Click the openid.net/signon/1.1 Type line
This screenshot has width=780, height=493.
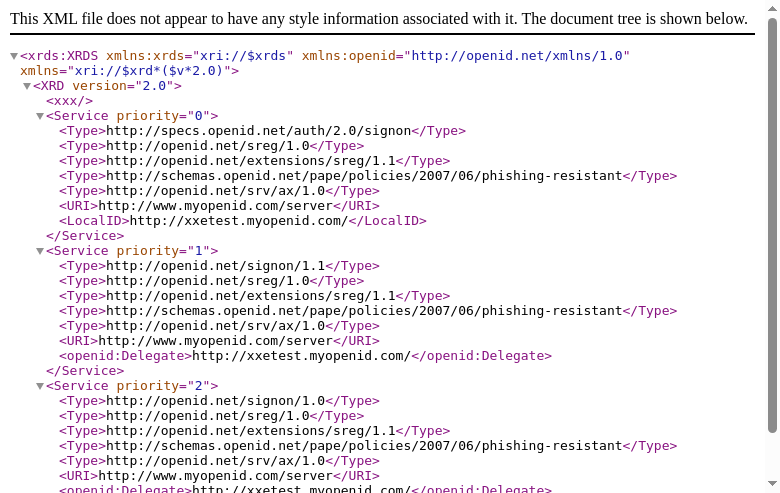click(x=219, y=266)
